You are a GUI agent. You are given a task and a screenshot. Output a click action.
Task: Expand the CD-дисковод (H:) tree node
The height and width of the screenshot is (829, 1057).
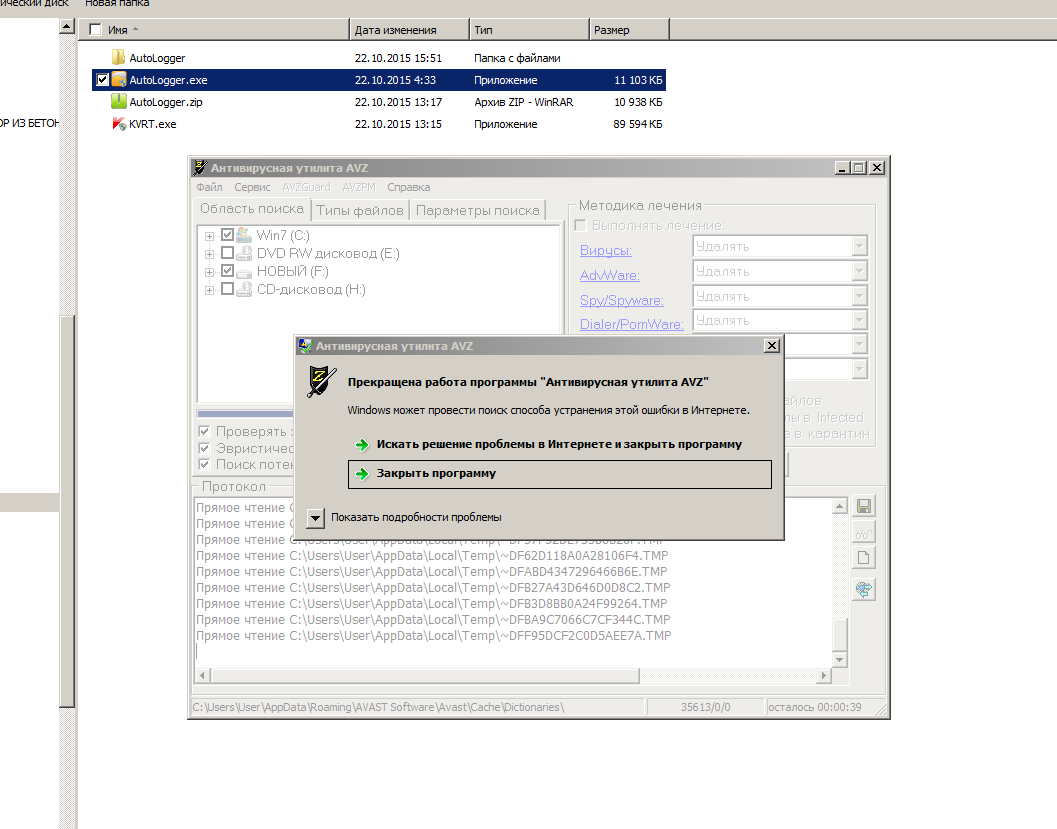[x=210, y=290]
